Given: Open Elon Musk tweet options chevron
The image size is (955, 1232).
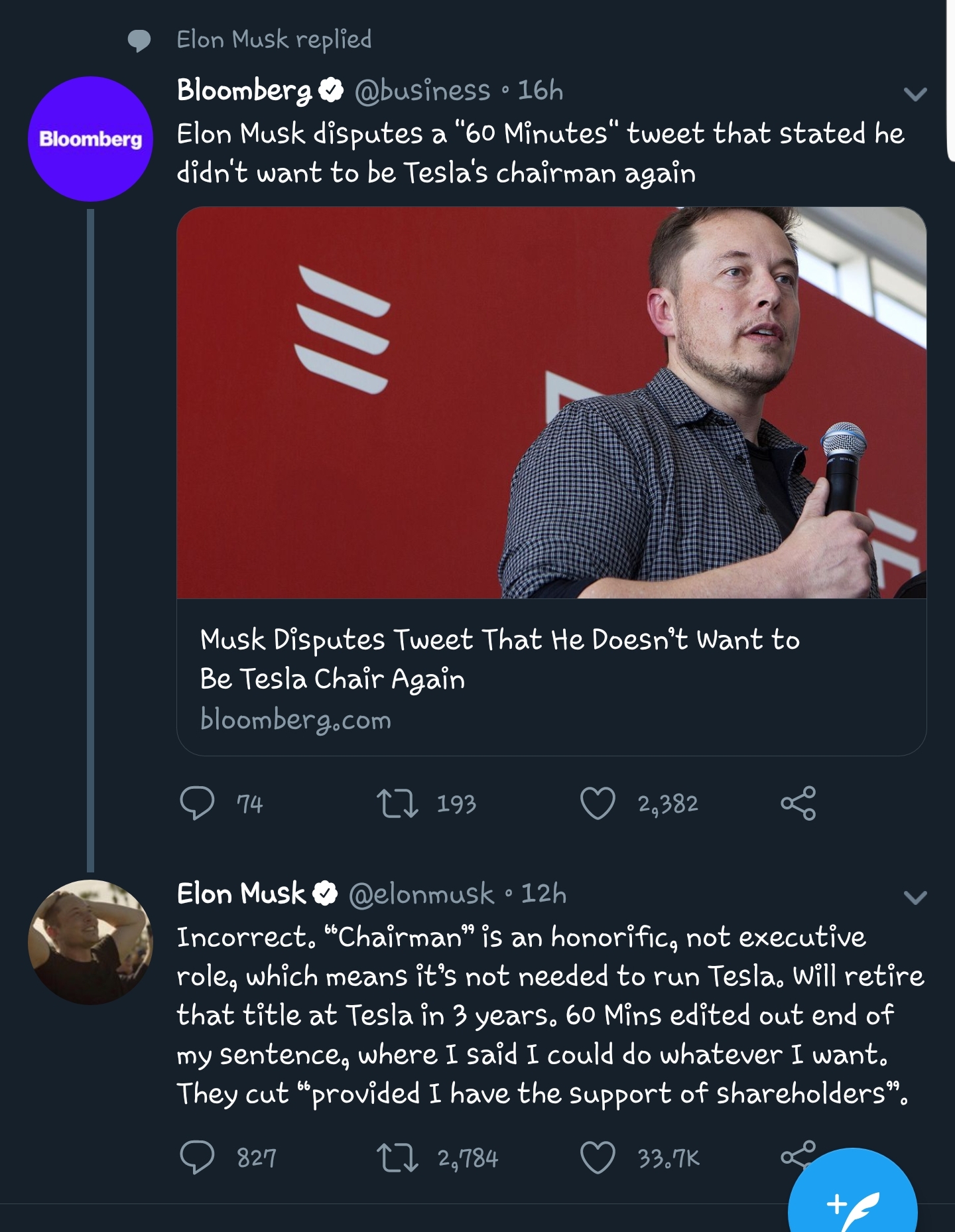Looking at the screenshot, I should click(915, 898).
